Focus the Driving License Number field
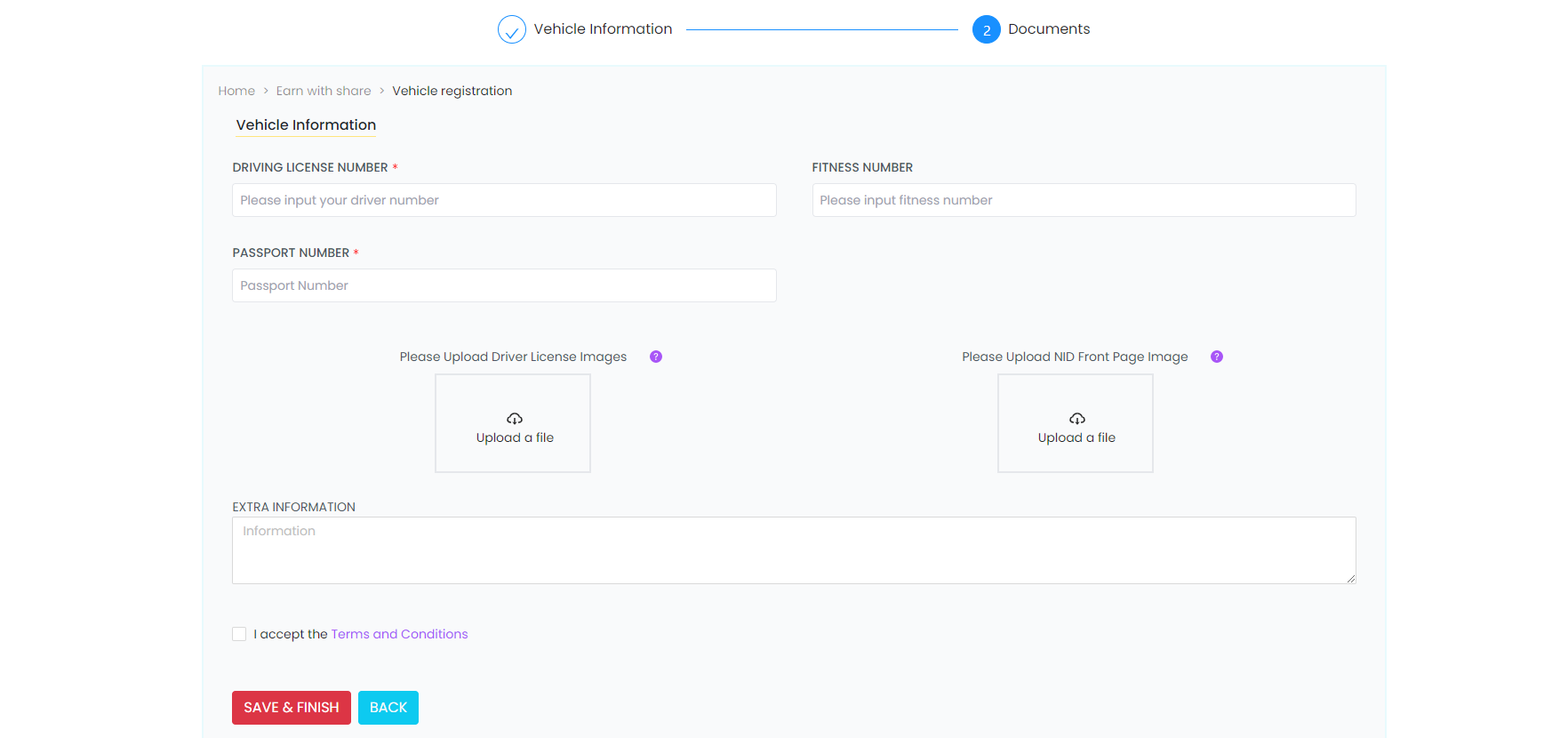 coord(504,200)
